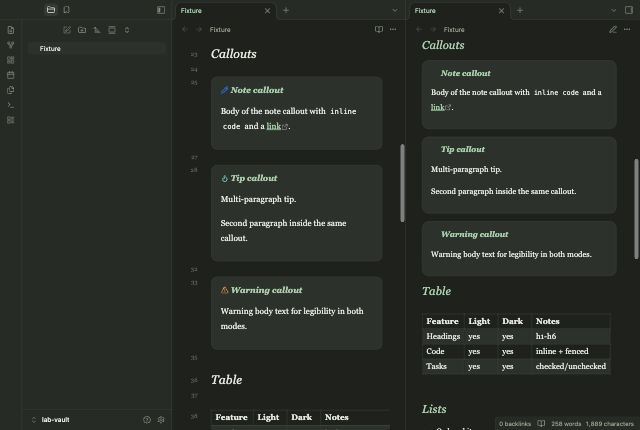Create new canvas from ribbon
This screenshot has height=430, width=640.
11,60
